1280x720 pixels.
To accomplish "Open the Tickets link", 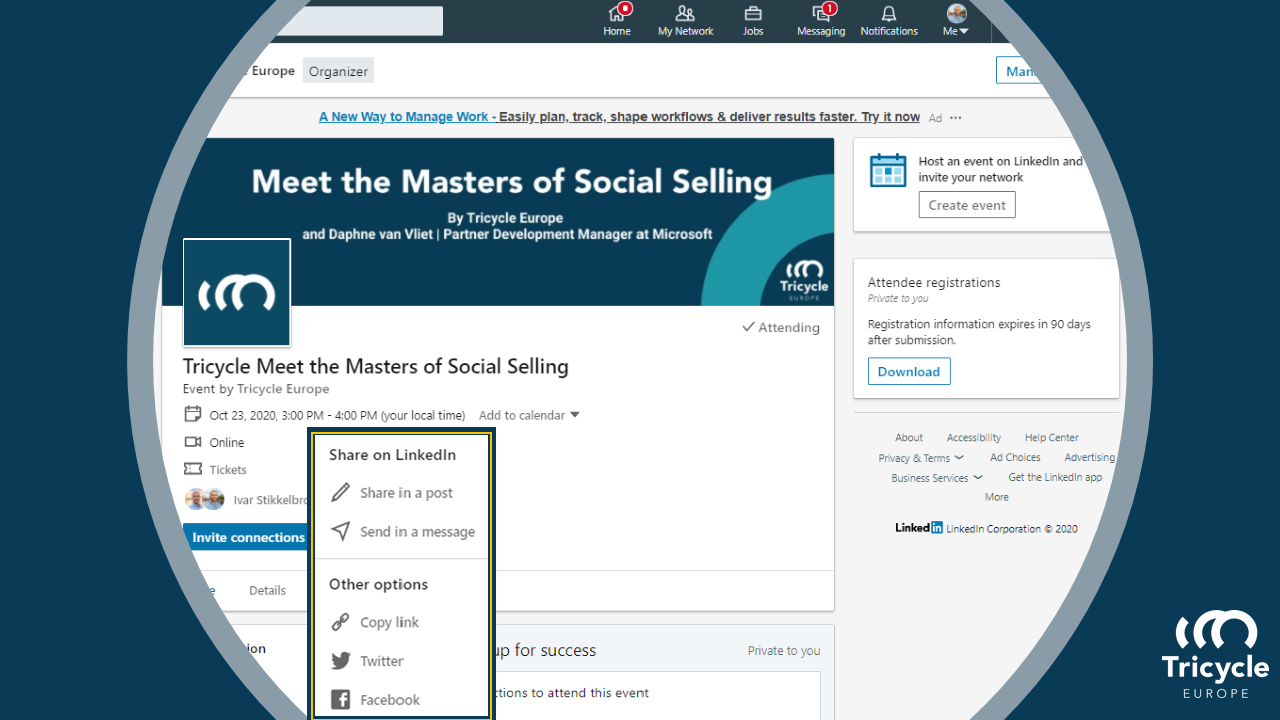I will 228,470.
